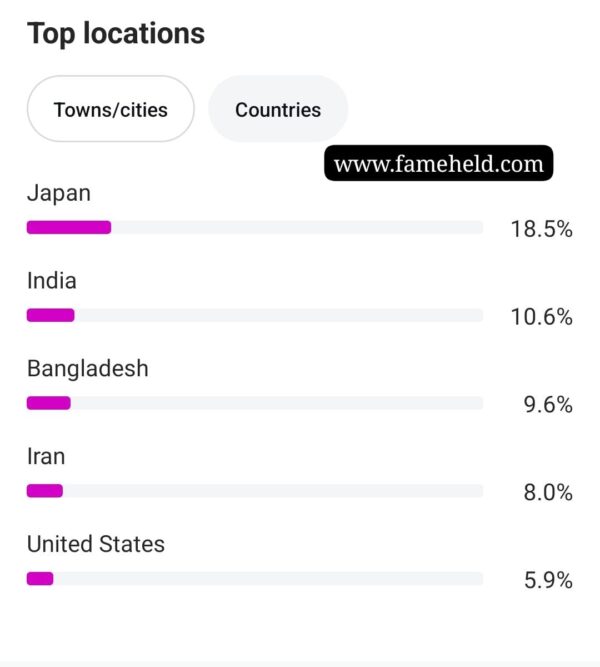Click the India magenta progress bar
The width and height of the screenshot is (600, 667).
[x=51, y=315]
